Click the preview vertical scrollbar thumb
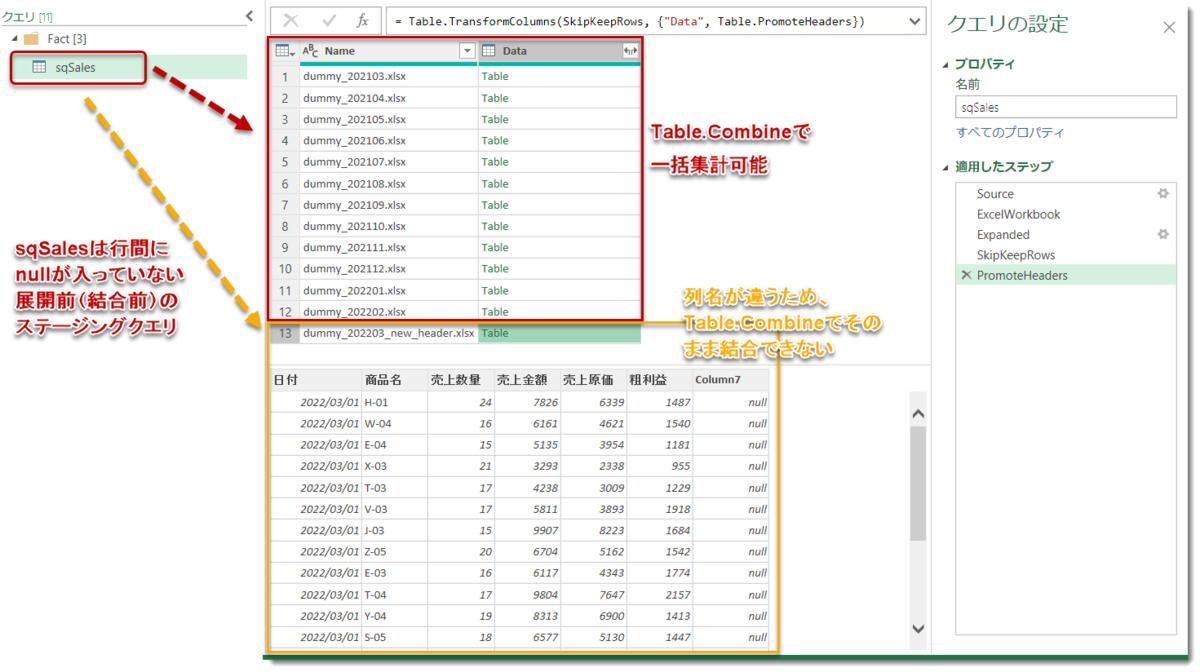Viewport: 1200px width, 672px height. [x=918, y=483]
